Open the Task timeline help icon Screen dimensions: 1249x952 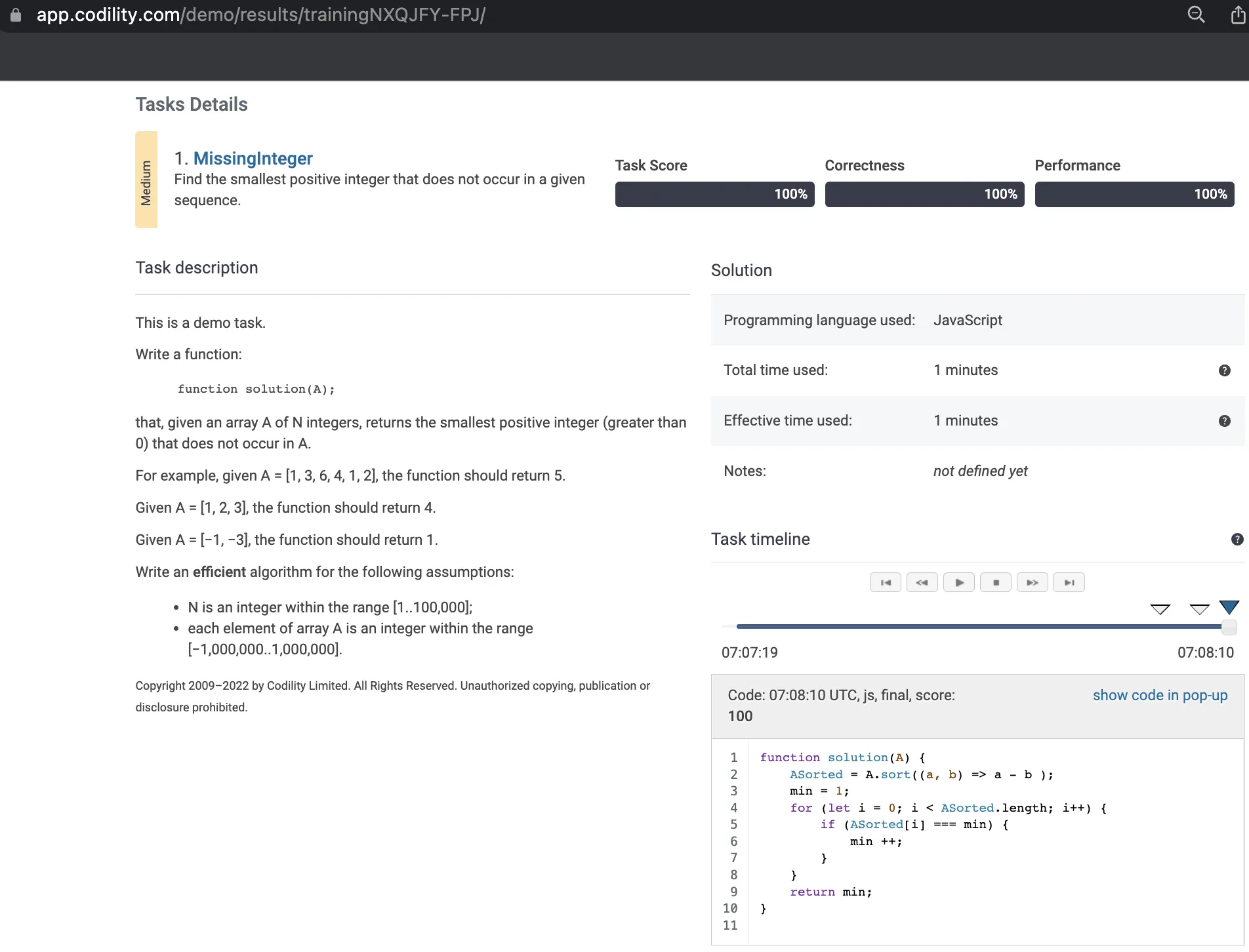[x=1237, y=539]
